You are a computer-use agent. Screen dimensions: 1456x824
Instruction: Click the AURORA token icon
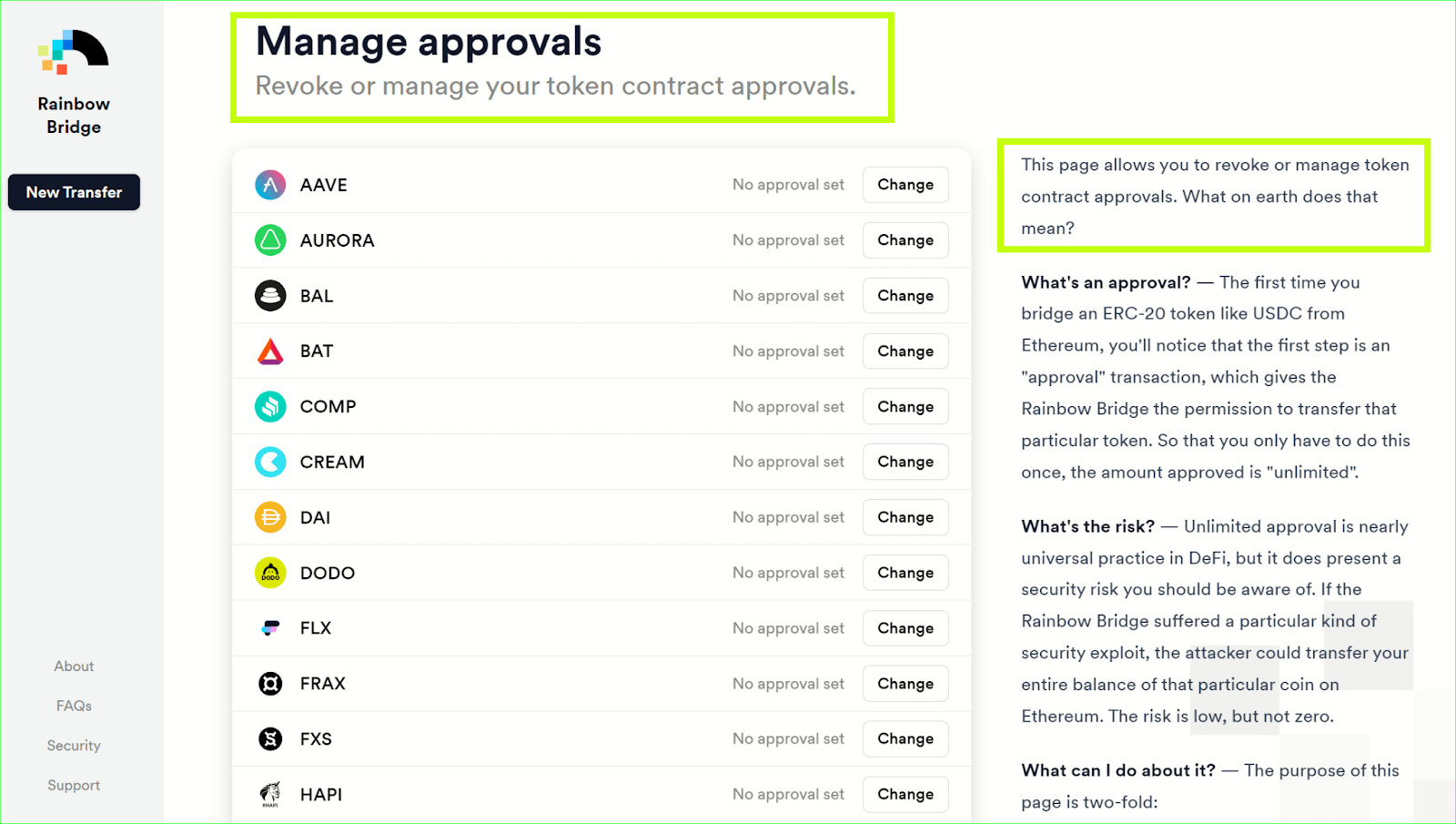click(x=270, y=240)
